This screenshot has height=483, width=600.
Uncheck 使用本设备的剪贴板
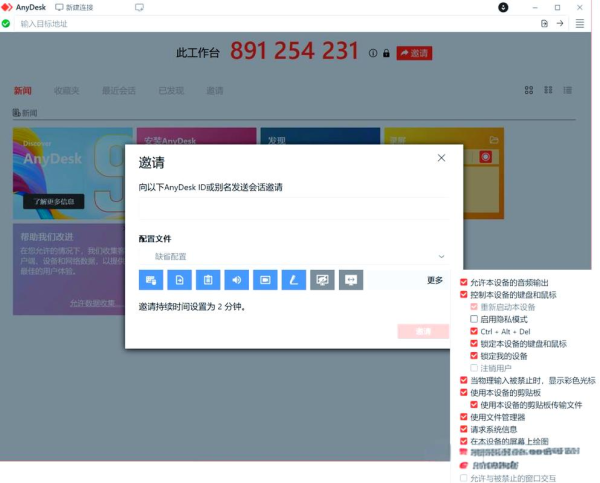pyautogui.click(x=463, y=393)
